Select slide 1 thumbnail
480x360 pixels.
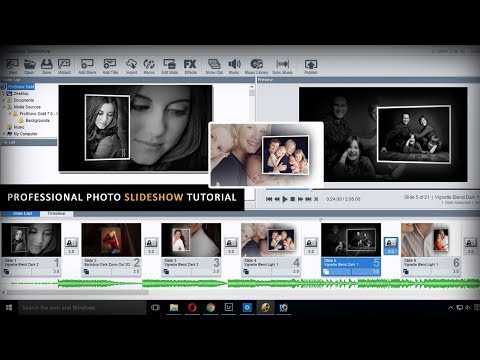pyautogui.click(x=31, y=240)
